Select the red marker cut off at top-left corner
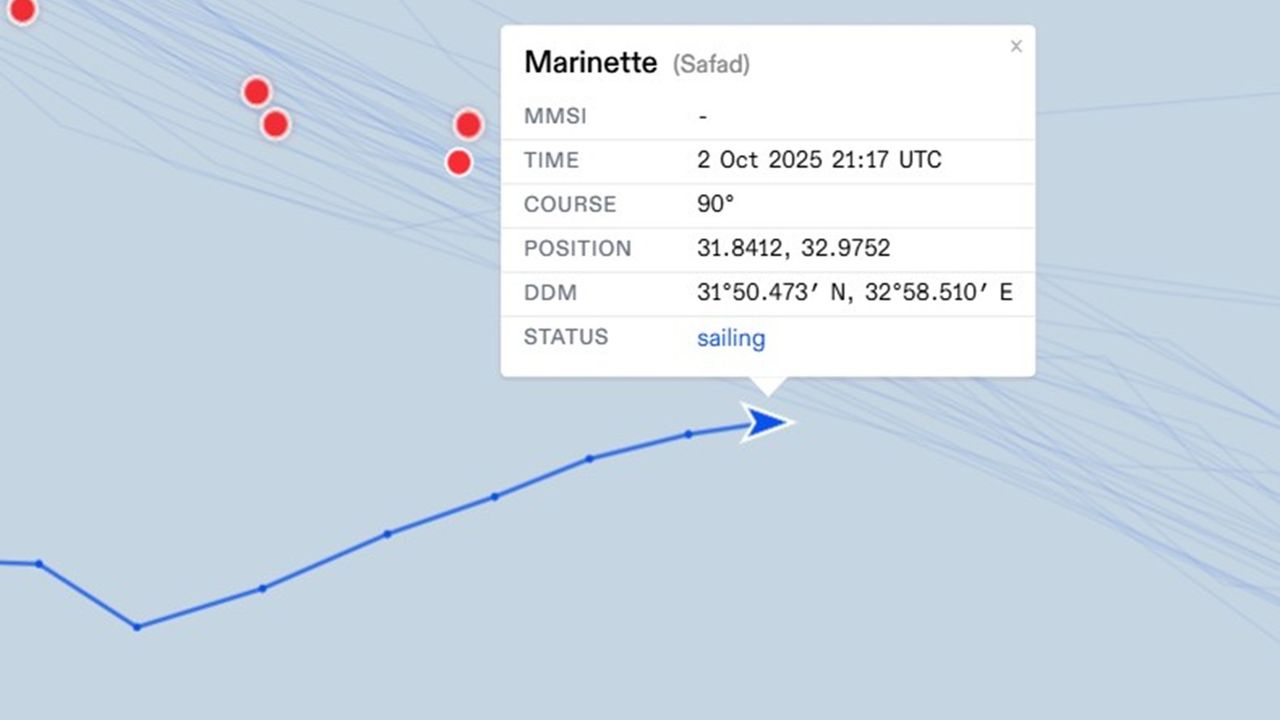Viewport: 1280px width, 720px height. (21, 10)
